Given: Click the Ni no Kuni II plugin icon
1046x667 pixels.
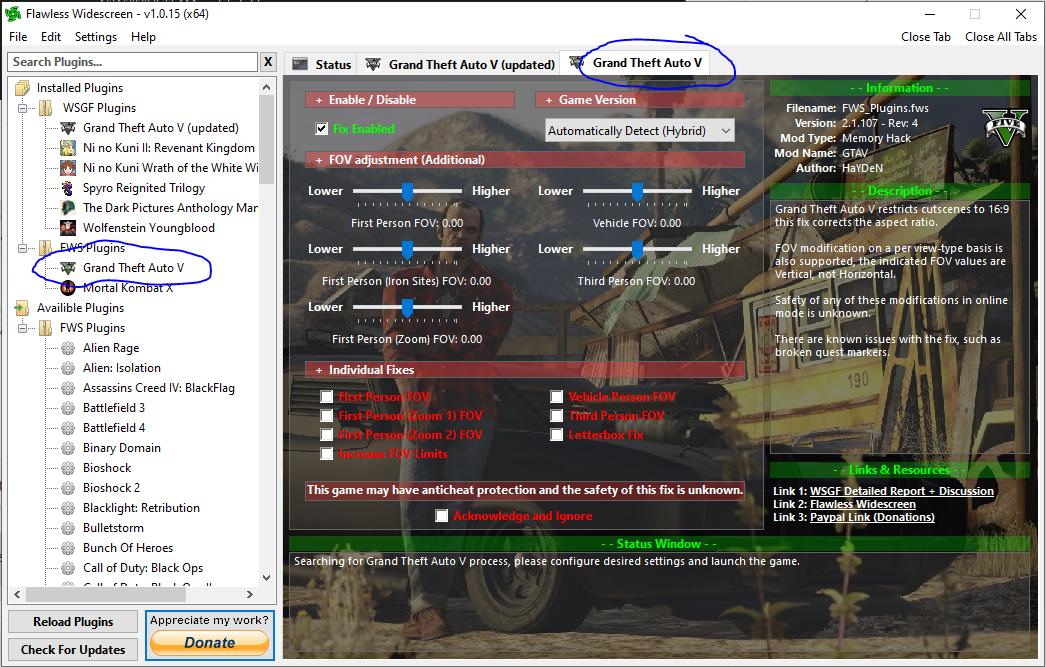Looking at the screenshot, I should coord(68,148).
